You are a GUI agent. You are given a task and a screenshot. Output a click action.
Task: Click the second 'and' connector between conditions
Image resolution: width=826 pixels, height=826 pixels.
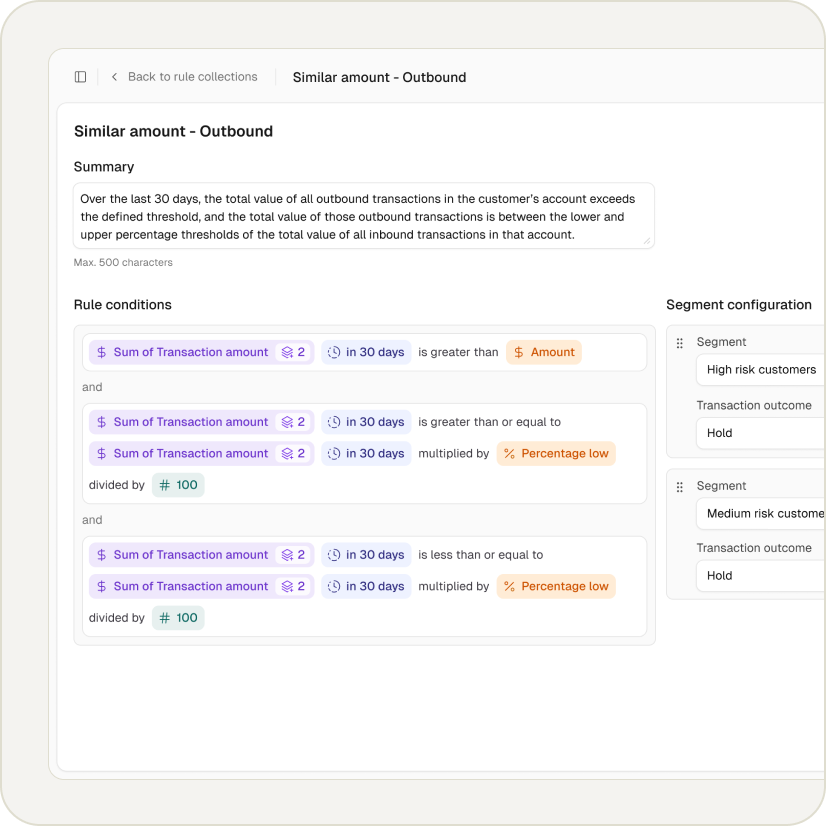coord(92,520)
